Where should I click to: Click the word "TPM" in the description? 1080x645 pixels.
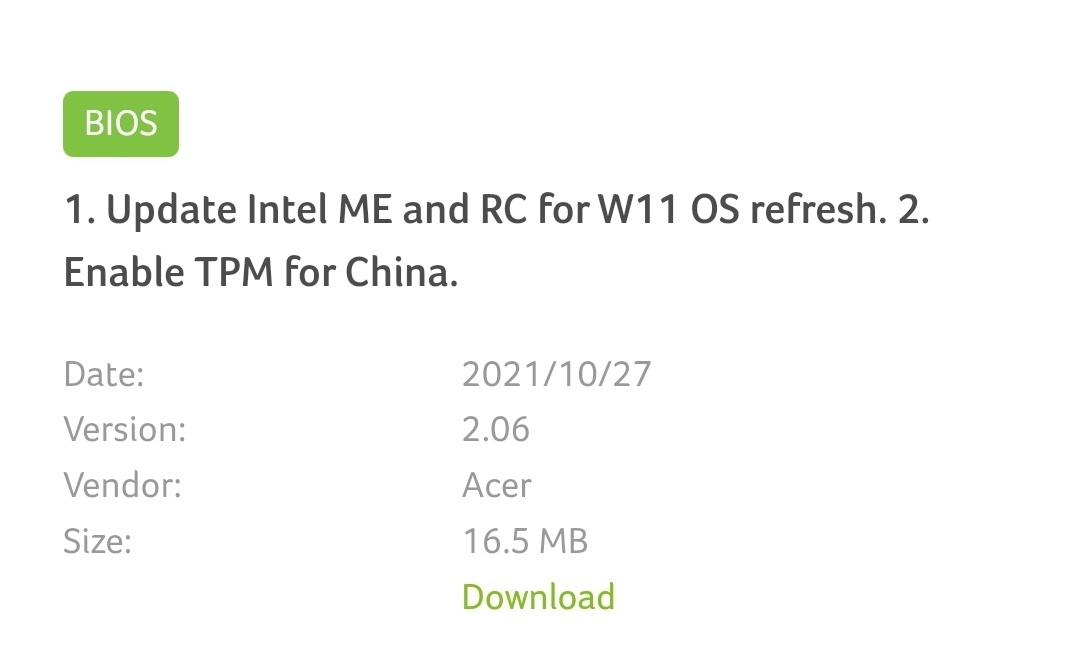point(234,272)
